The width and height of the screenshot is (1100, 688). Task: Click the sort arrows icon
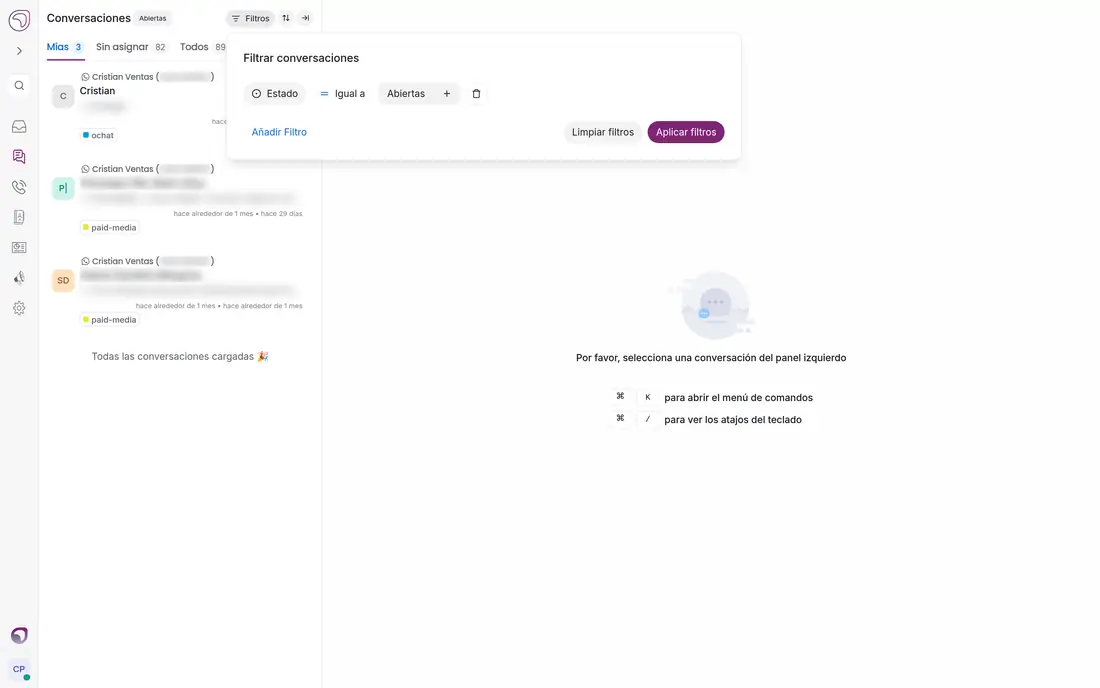pyautogui.click(x=286, y=18)
